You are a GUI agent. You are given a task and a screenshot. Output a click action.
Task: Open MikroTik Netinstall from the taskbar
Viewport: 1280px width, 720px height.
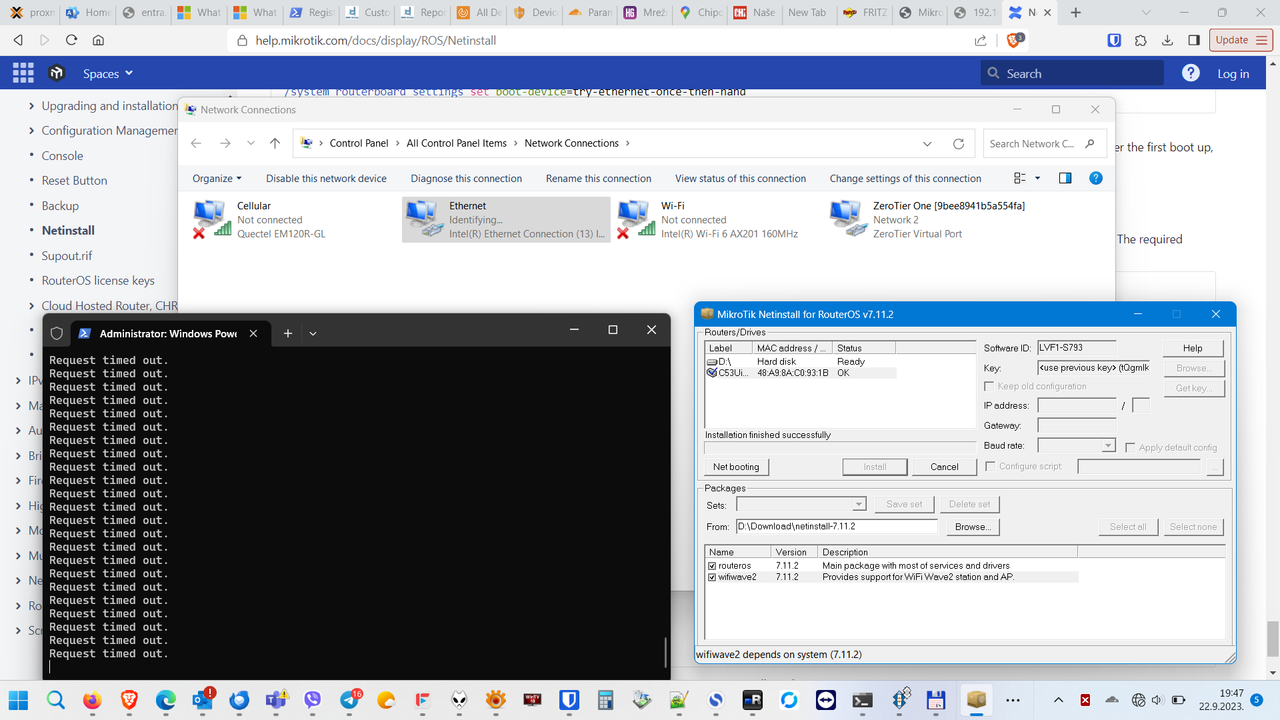point(975,700)
